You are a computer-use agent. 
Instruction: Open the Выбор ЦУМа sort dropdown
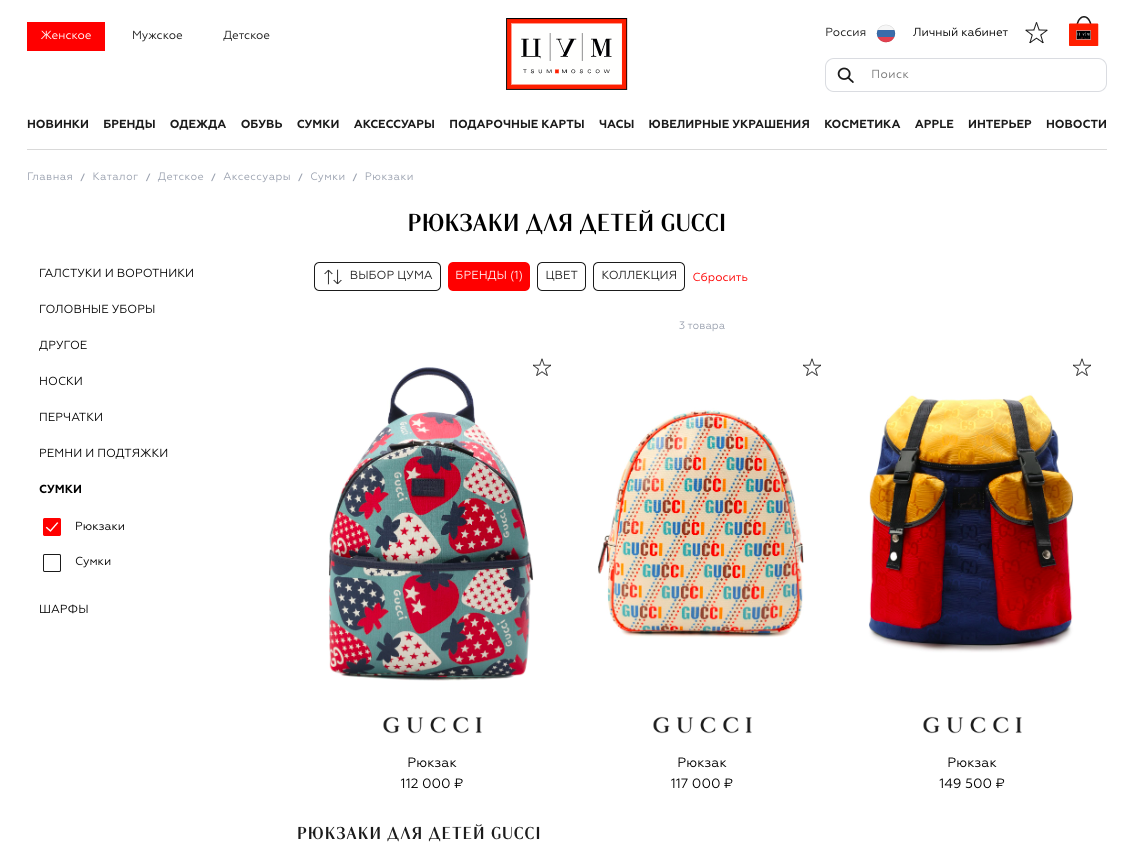tap(377, 276)
